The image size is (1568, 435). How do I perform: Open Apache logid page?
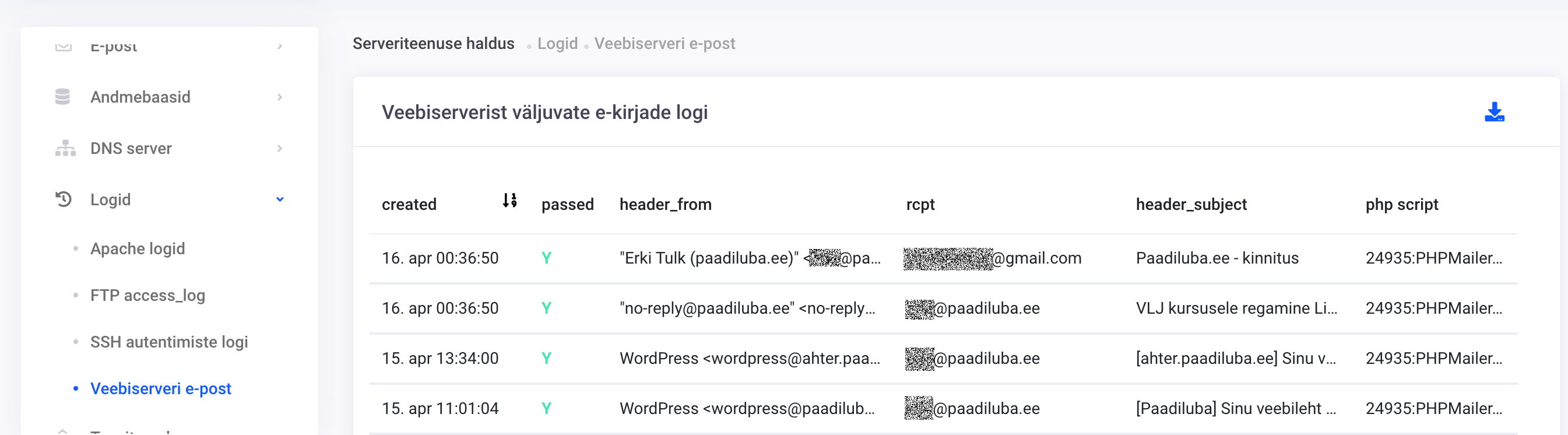point(138,248)
